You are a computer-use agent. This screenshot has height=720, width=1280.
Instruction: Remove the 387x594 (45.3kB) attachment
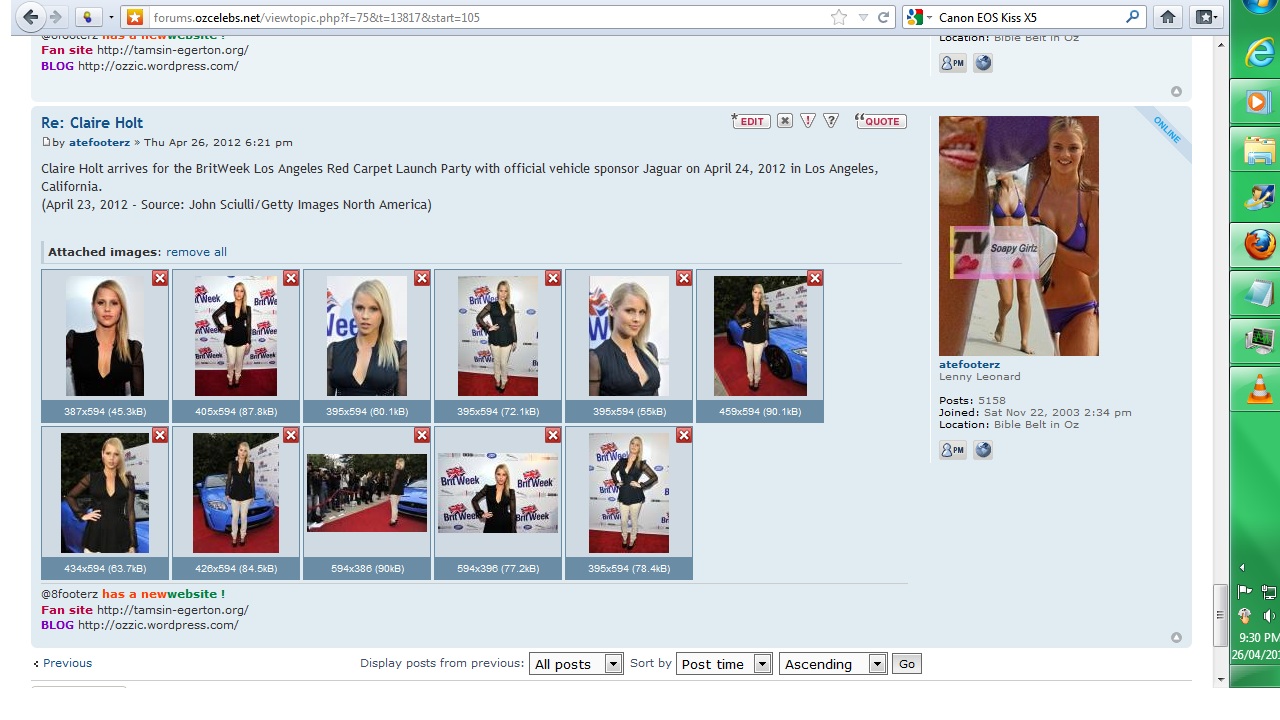click(x=160, y=278)
